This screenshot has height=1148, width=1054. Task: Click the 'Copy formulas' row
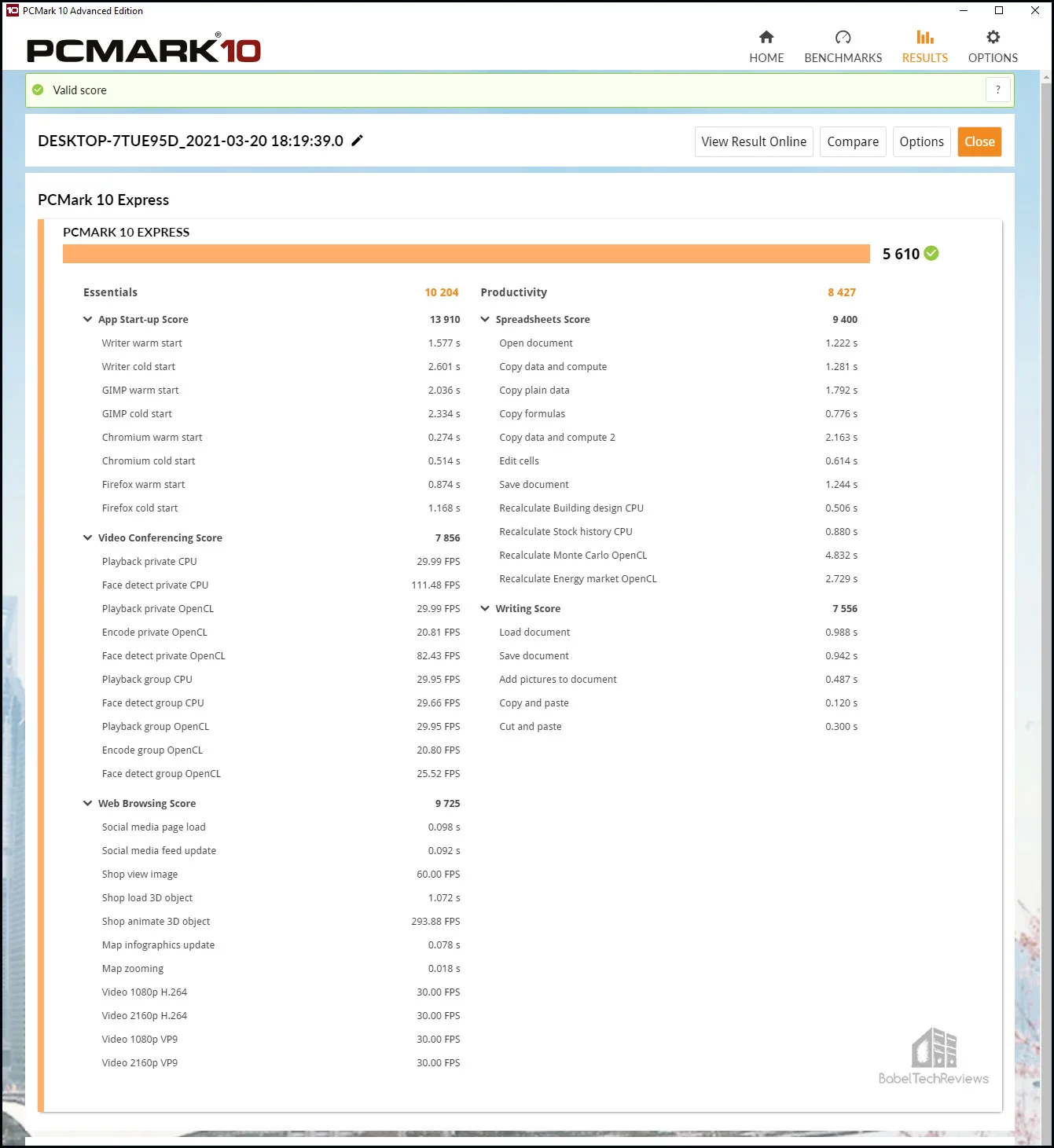[x=678, y=414]
